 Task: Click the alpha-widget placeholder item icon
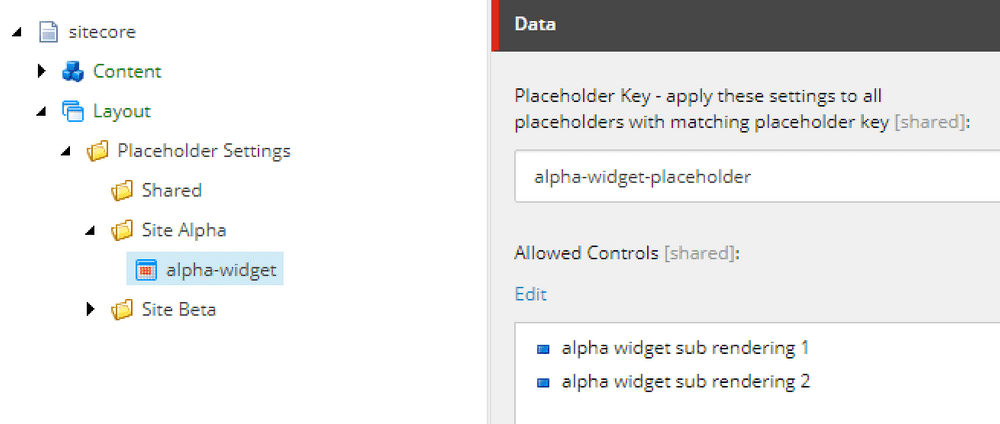coord(145,270)
